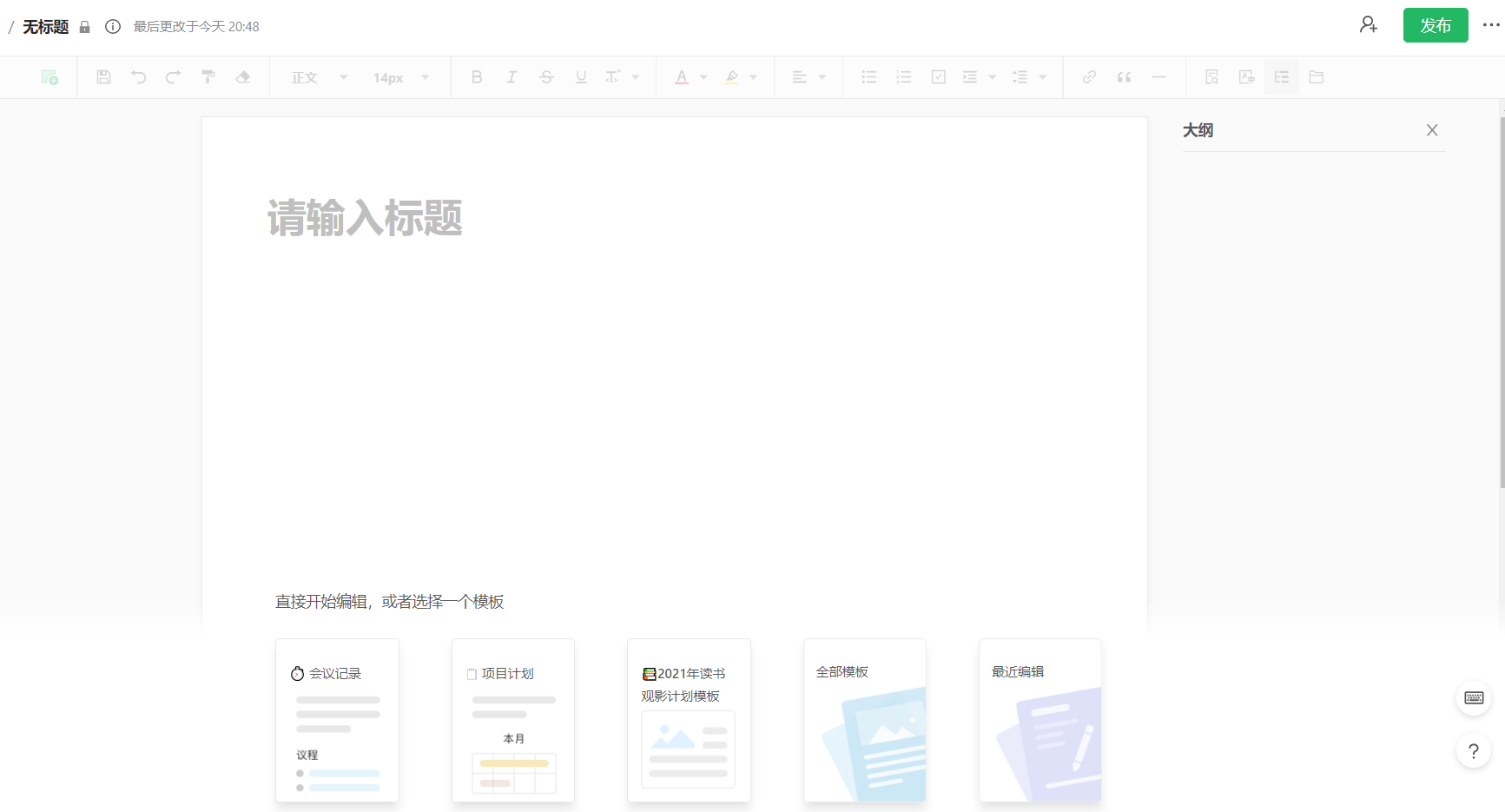Expand the indent options arrow
Viewport: 1505px width, 812px height.
992,77
